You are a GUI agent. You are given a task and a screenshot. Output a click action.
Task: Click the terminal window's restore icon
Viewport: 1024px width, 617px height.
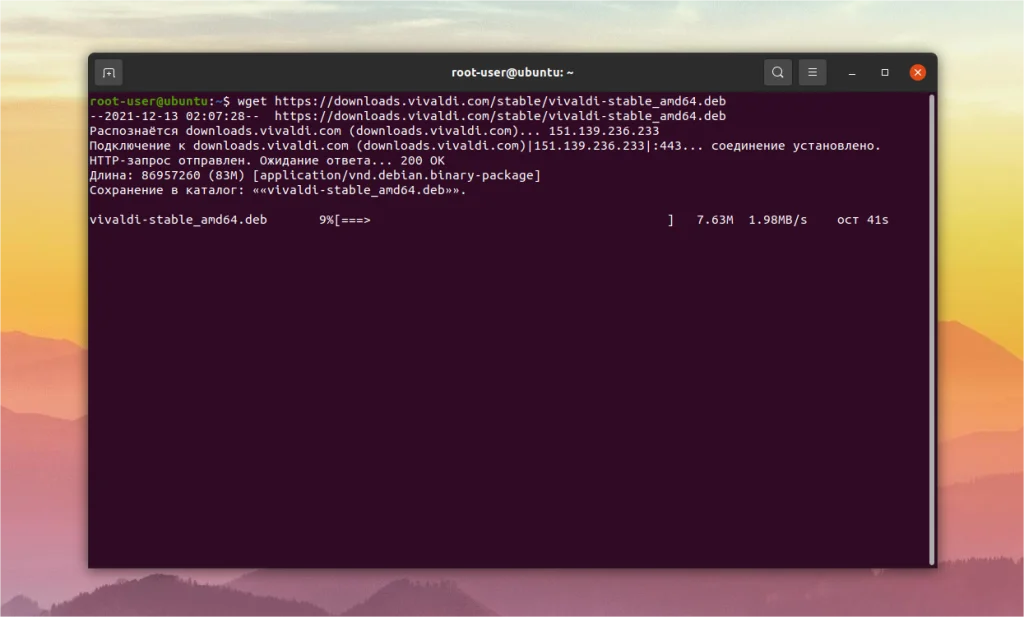(x=884, y=72)
